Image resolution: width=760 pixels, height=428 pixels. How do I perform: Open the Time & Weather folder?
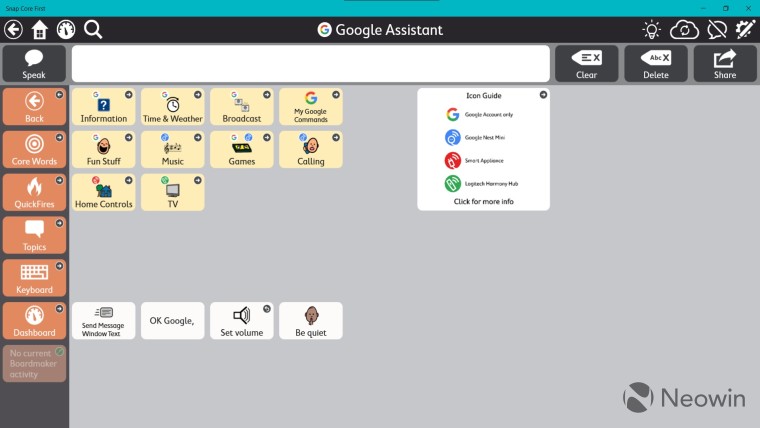click(x=173, y=107)
